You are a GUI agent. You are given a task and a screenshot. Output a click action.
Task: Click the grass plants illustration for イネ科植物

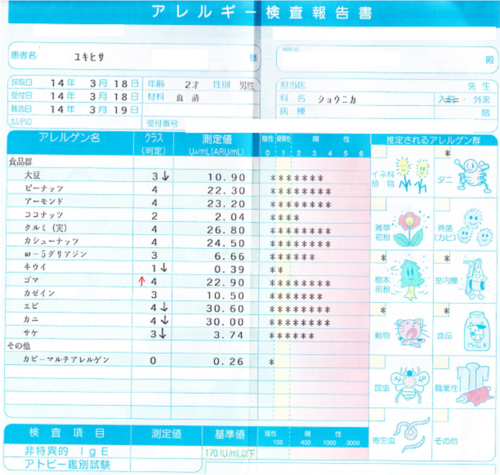click(x=412, y=175)
